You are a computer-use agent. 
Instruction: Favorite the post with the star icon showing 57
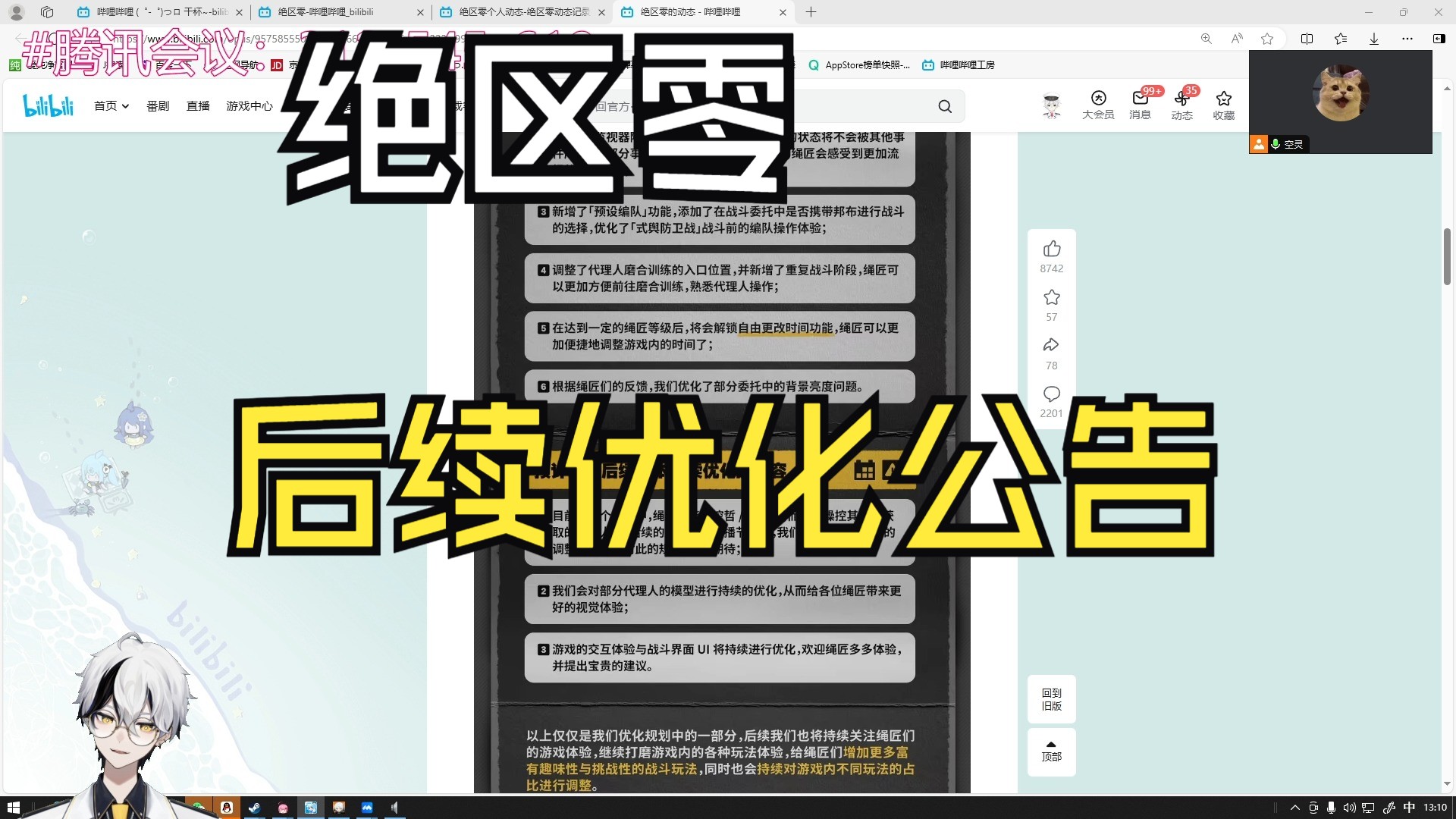(x=1051, y=297)
